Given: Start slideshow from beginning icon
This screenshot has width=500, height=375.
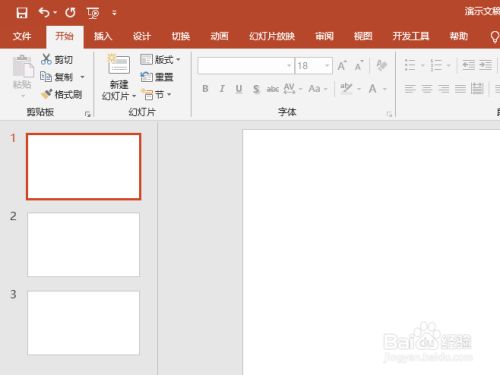Looking at the screenshot, I should point(93,13).
